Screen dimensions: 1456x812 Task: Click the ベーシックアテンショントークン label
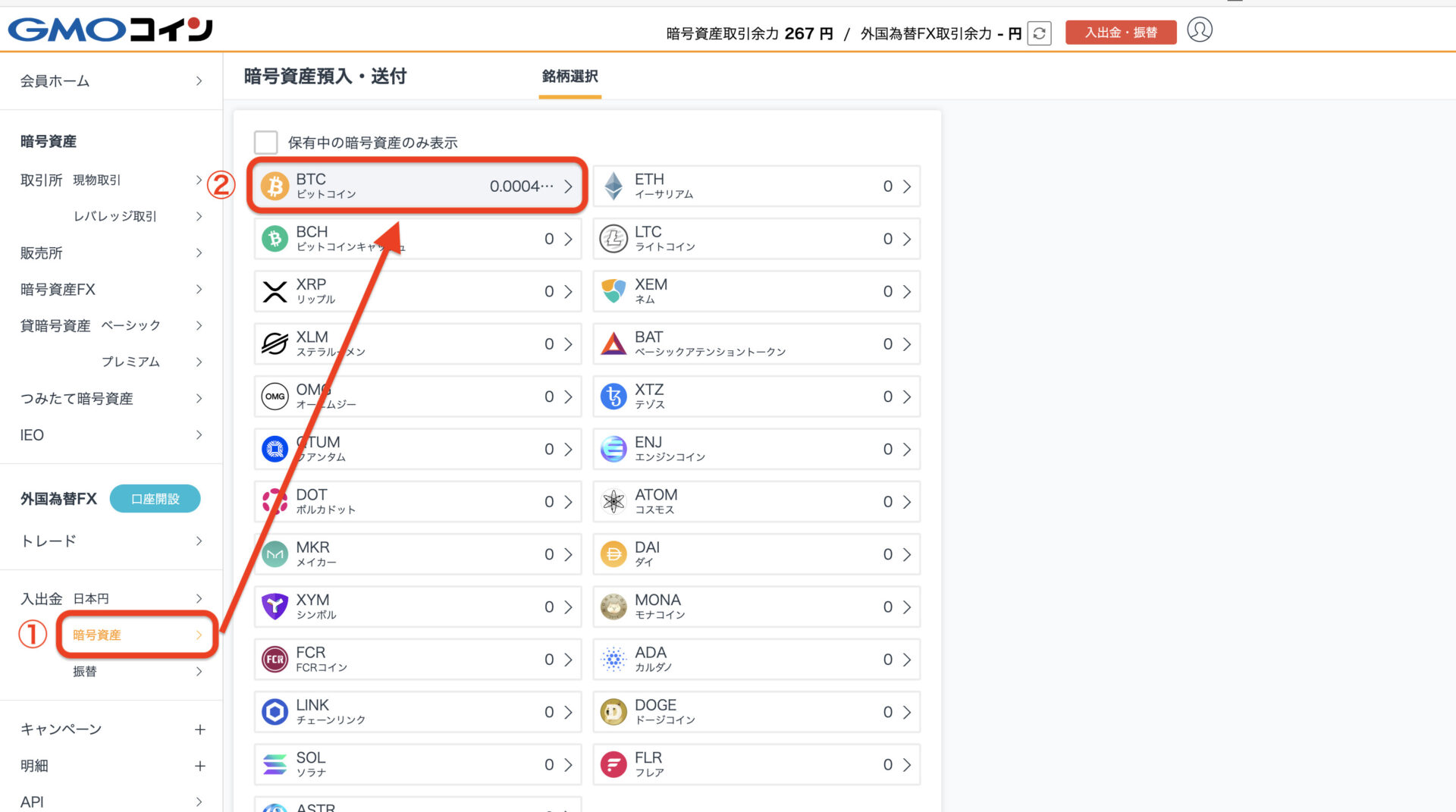710,352
